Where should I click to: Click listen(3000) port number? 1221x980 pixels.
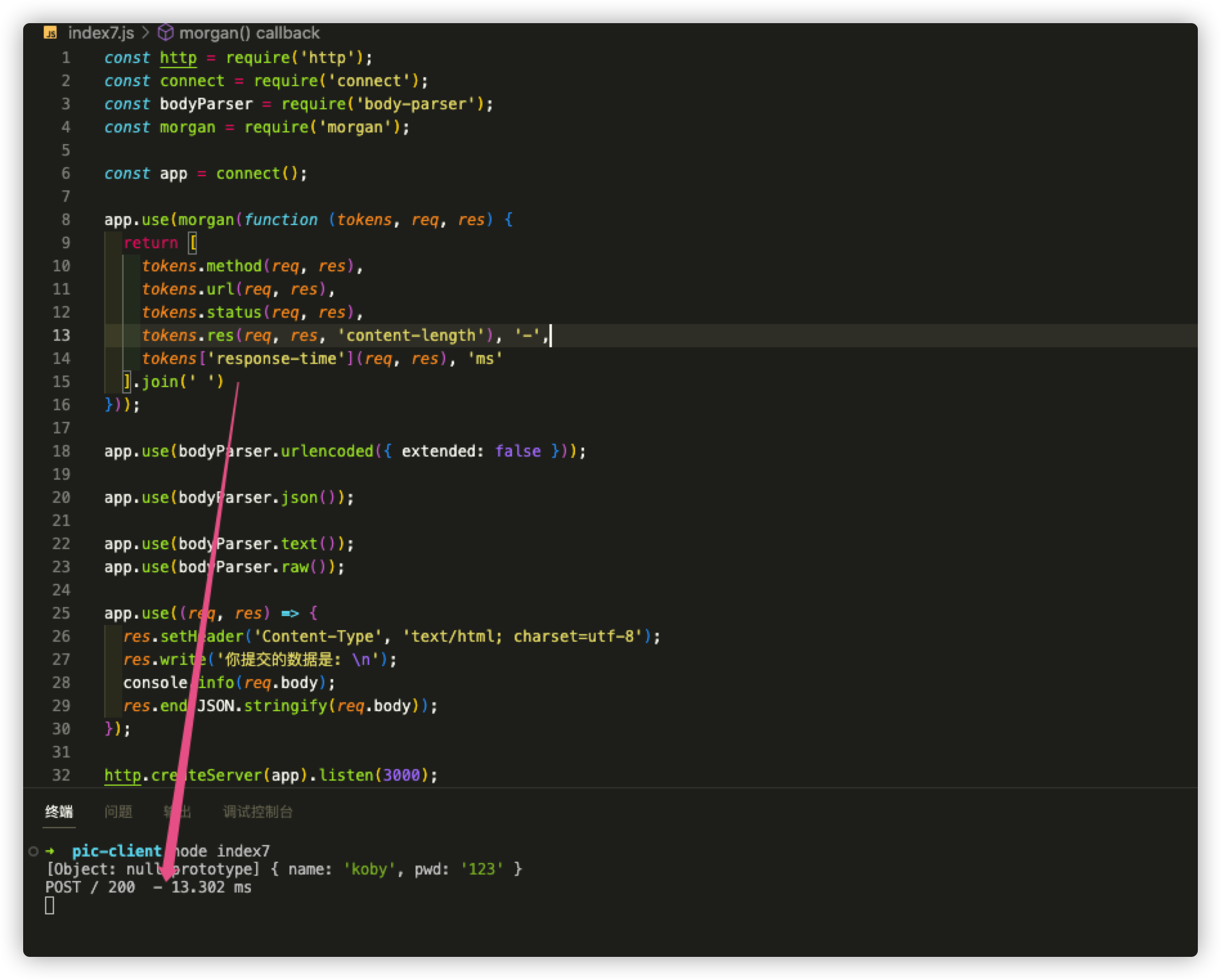pyautogui.click(x=401, y=776)
